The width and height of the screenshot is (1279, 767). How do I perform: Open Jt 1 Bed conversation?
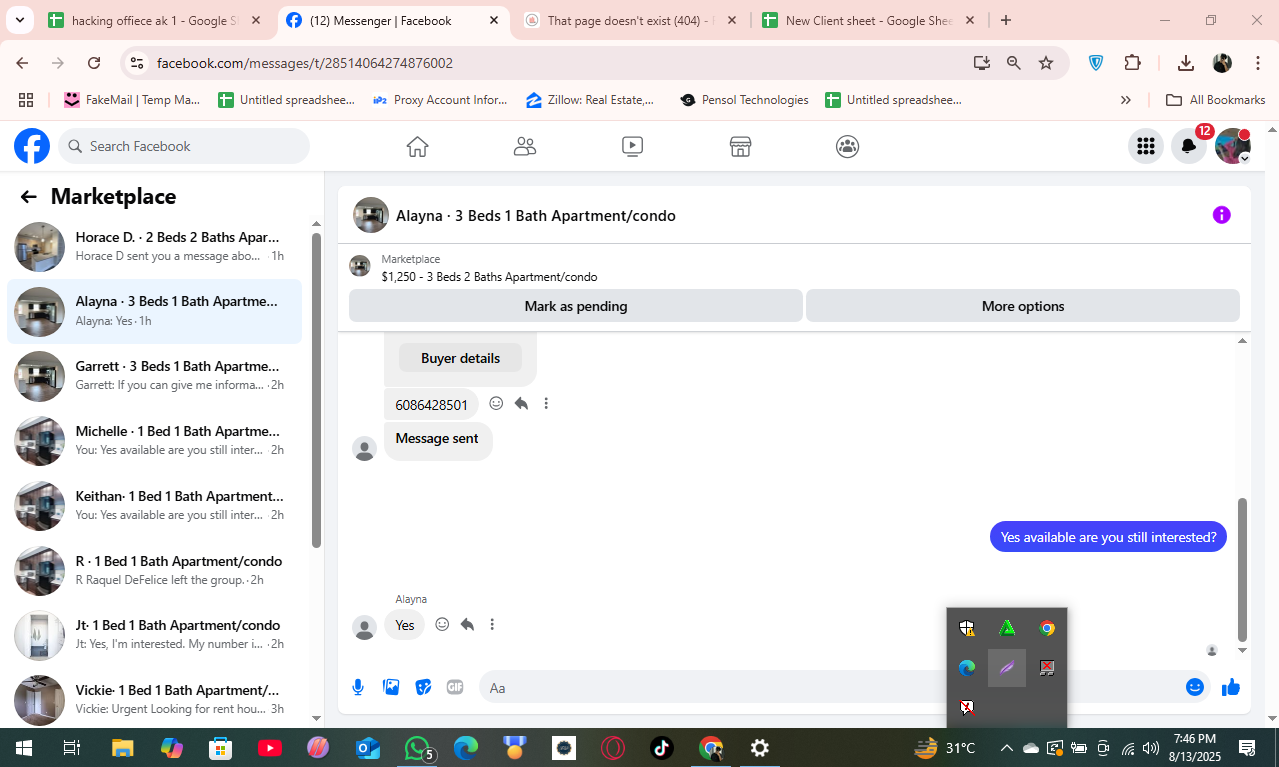click(x=154, y=635)
